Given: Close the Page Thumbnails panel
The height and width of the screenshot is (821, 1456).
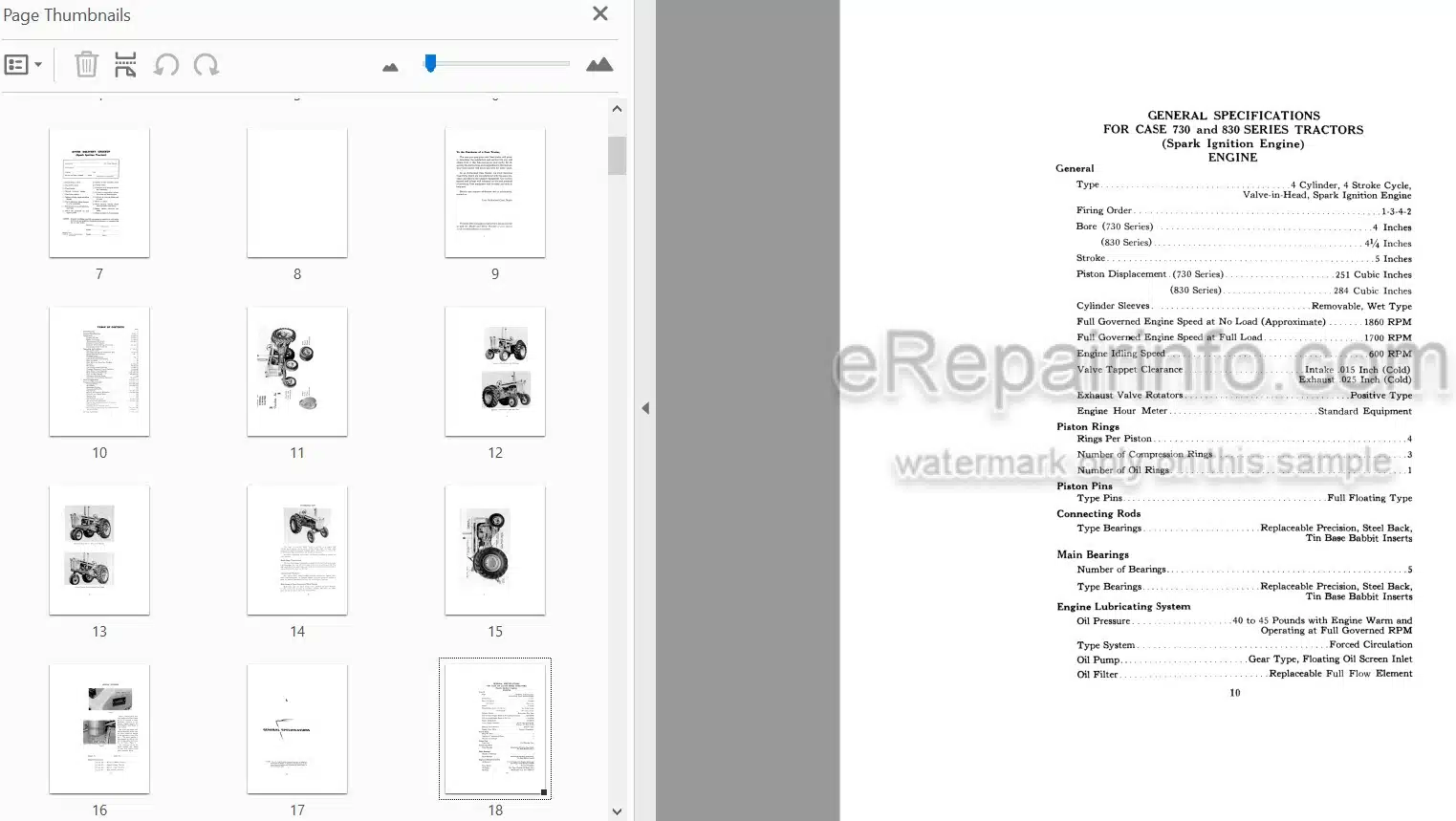Looking at the screenshot, I should pyautogui.click(x=600, y=13).
